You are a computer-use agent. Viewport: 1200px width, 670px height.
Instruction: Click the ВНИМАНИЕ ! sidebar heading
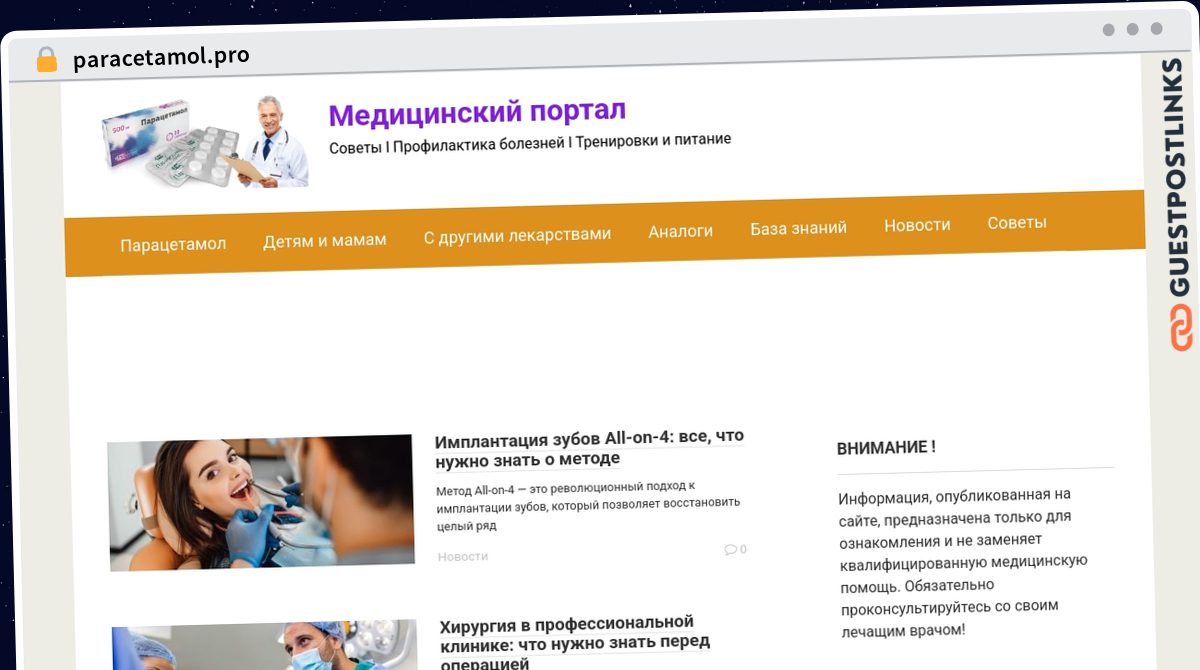(886, 448)
